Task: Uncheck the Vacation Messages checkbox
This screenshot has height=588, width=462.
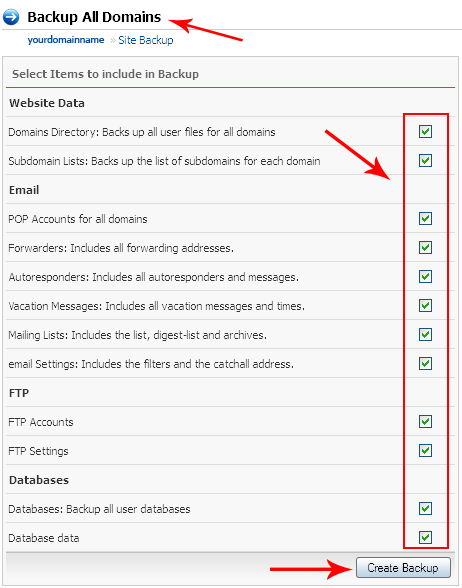Action: [425, 306]
